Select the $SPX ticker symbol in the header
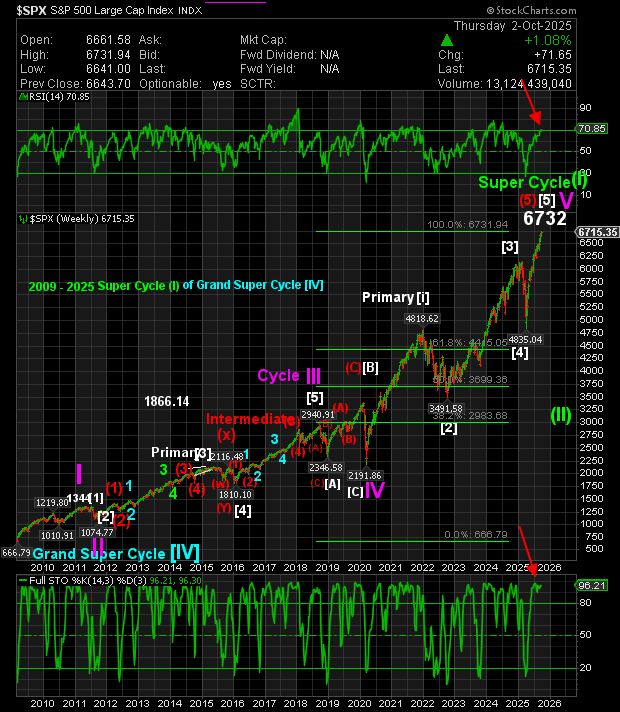This screenshot has width=620, height=712. (31, 10)
